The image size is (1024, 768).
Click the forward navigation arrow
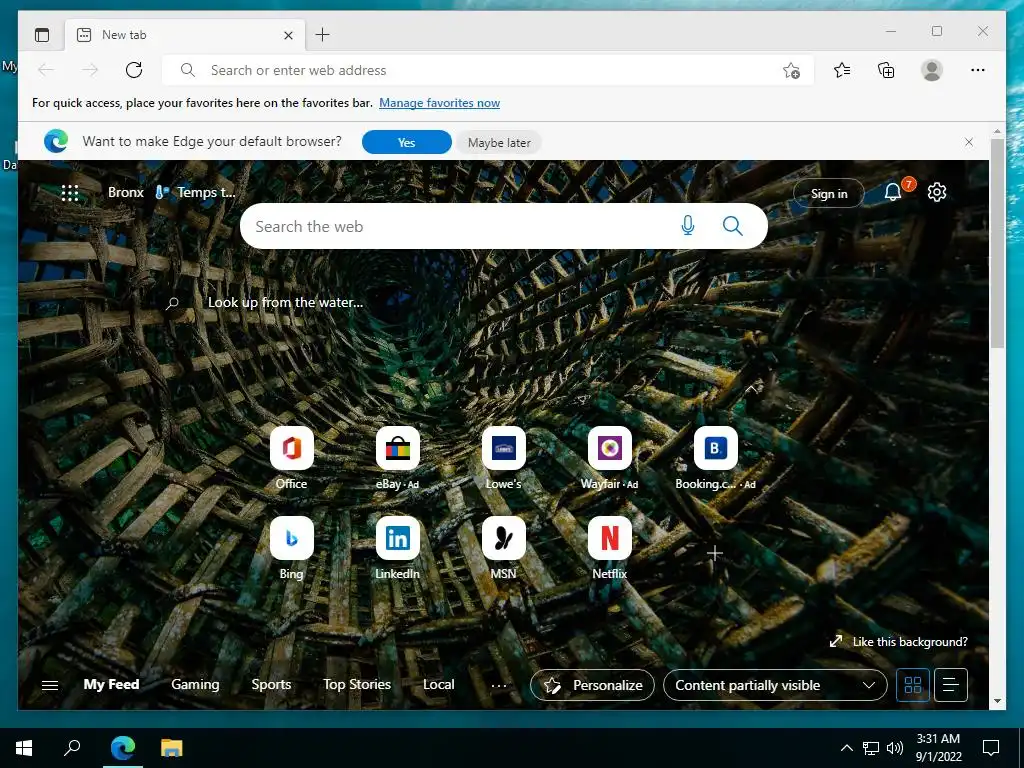pos(90,70)
